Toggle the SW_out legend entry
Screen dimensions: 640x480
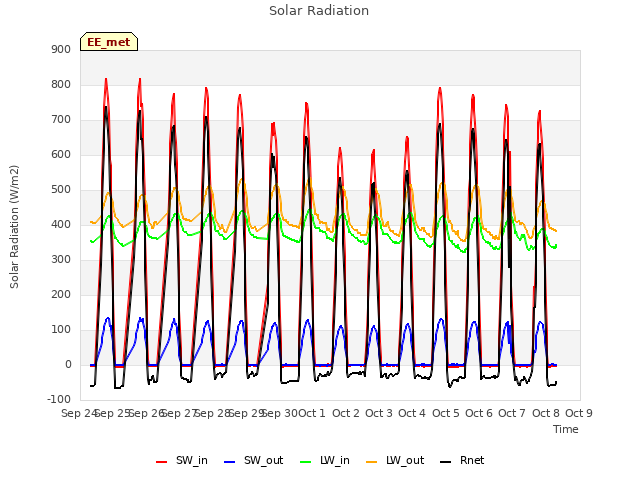tap(253, 461)
